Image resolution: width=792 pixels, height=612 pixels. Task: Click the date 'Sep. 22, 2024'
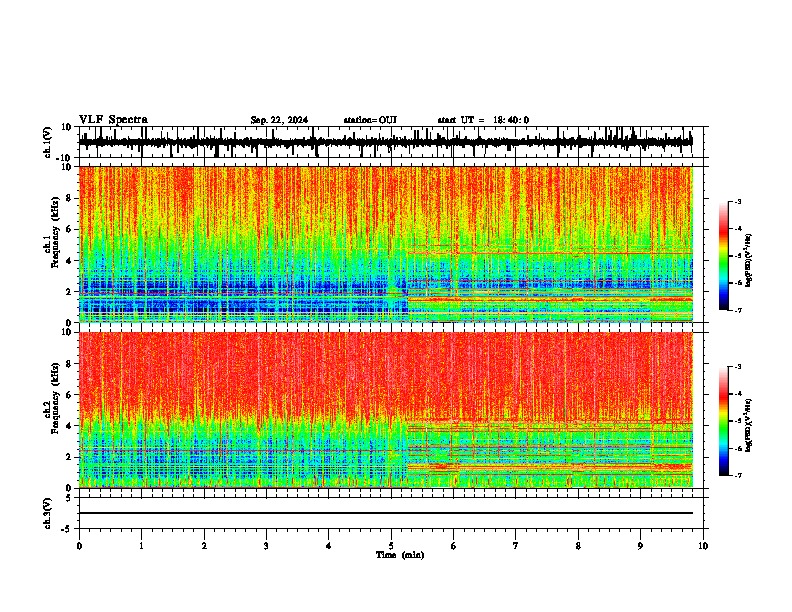pyautogui.click(x=279, y=120)
